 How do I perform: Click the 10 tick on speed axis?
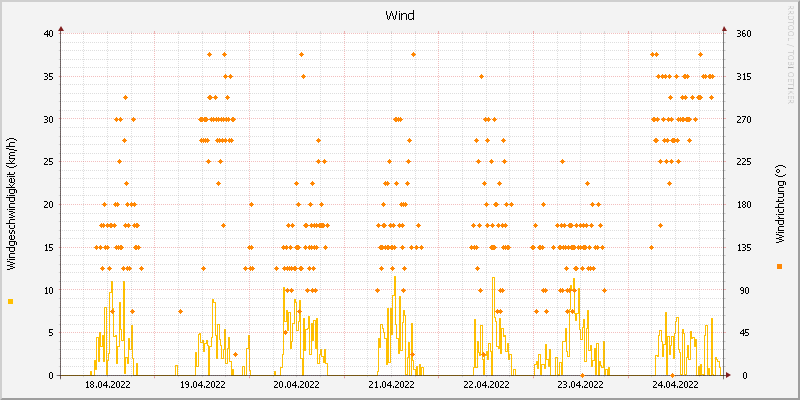pos(49,290)
